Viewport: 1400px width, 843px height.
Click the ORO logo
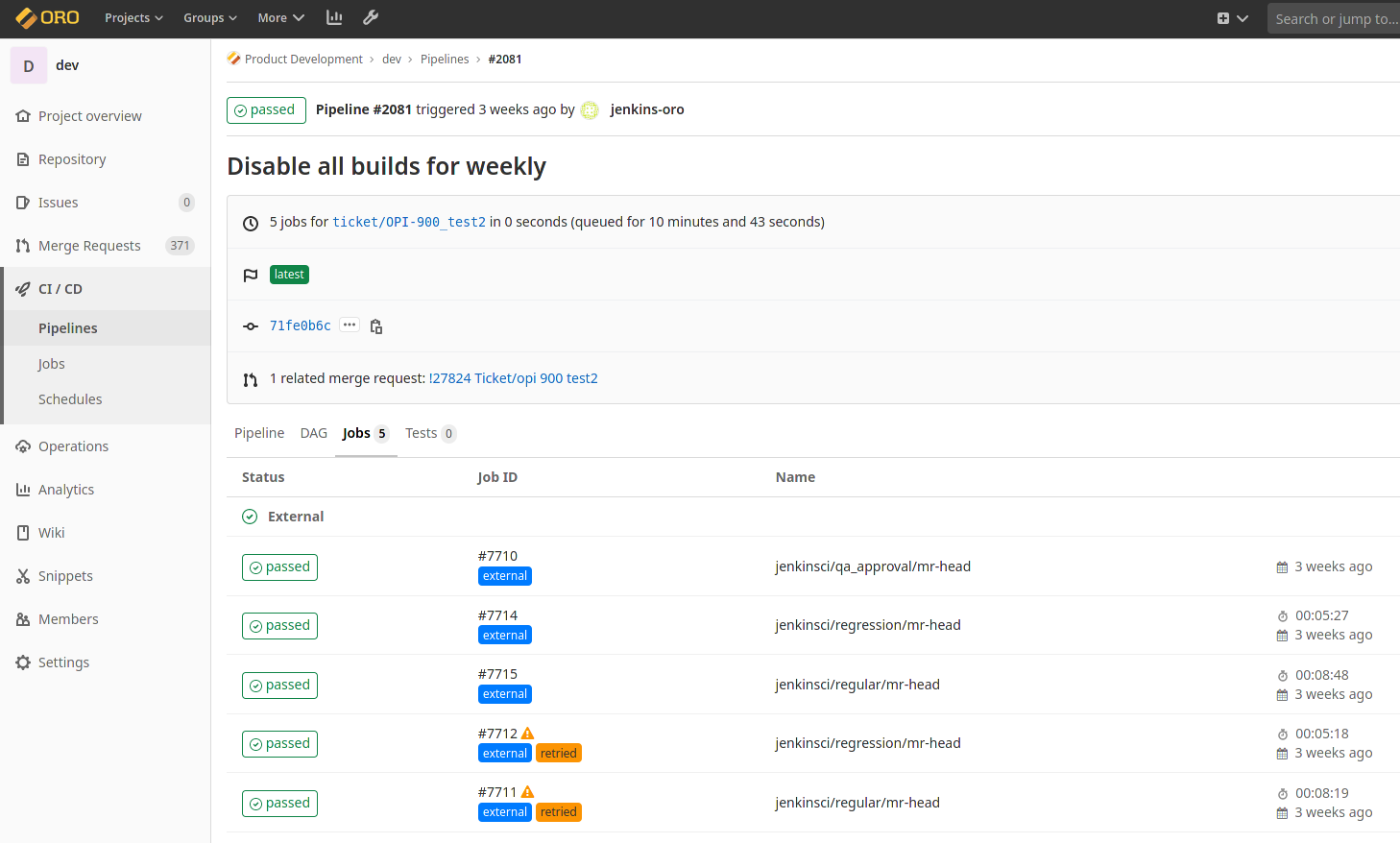pyautogui.click(x=48, y=17)
